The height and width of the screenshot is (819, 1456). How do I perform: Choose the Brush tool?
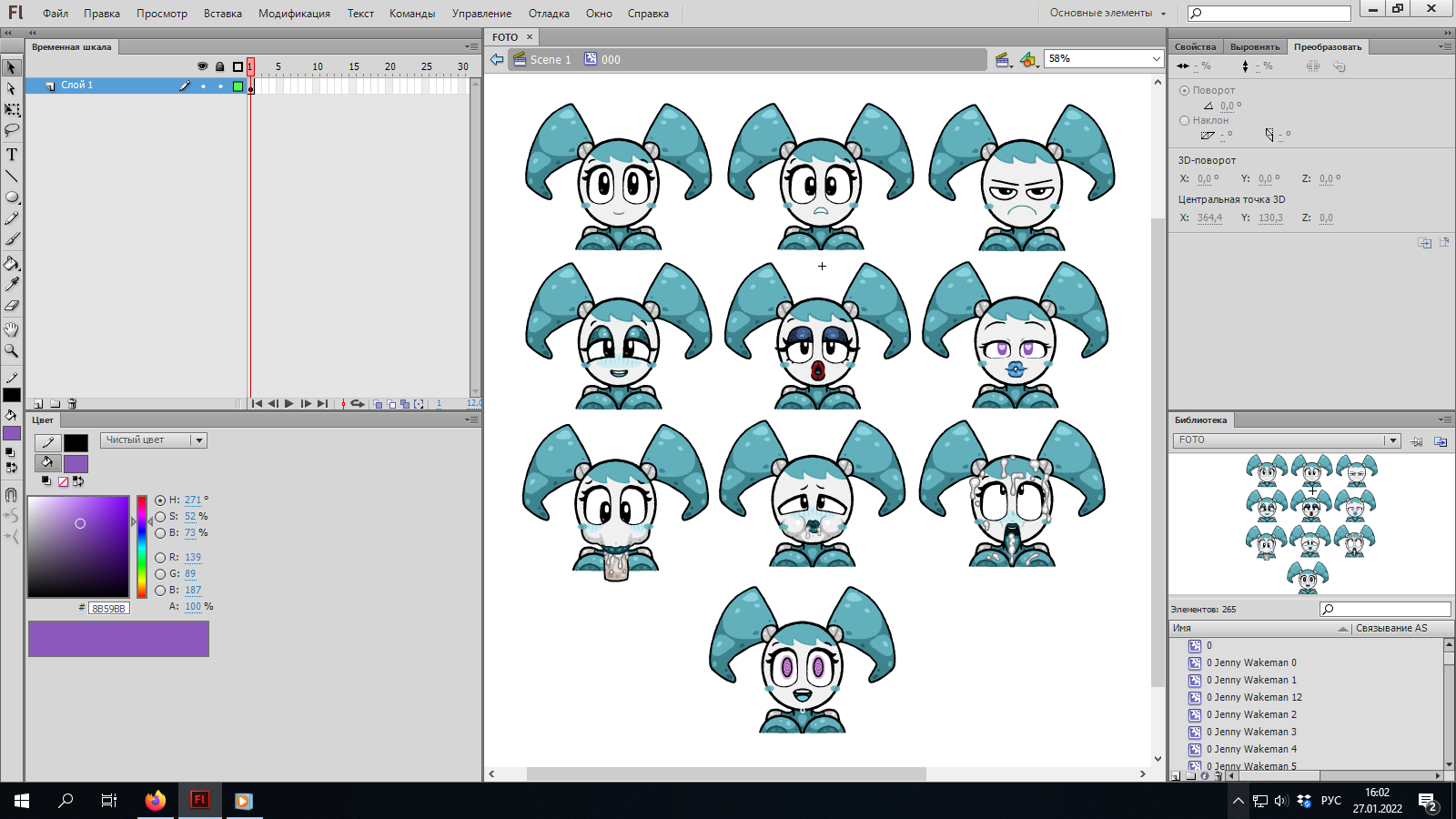pyautogui.click(x=11, y=239)
